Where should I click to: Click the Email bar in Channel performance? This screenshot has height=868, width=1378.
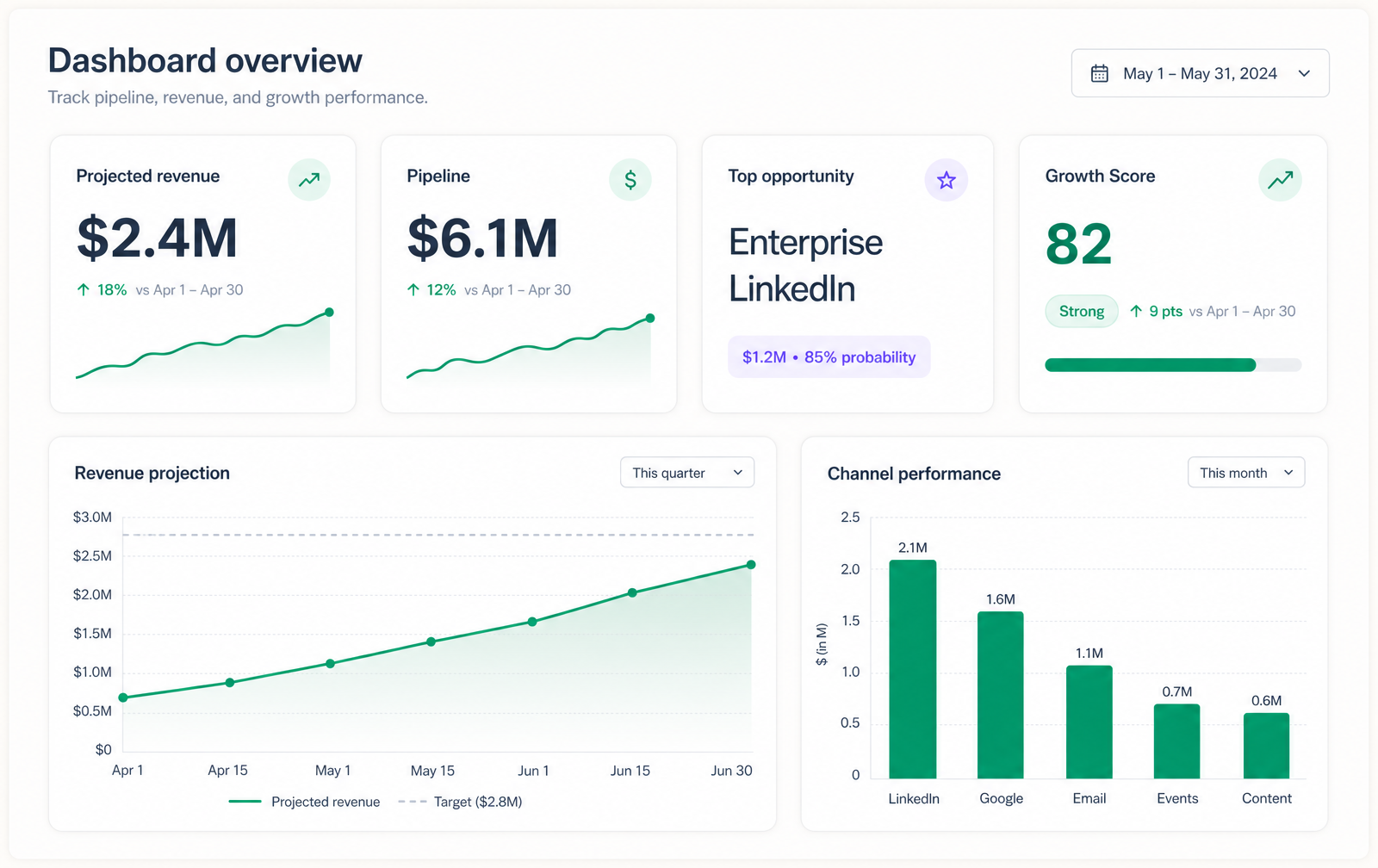pos(1089,722)
